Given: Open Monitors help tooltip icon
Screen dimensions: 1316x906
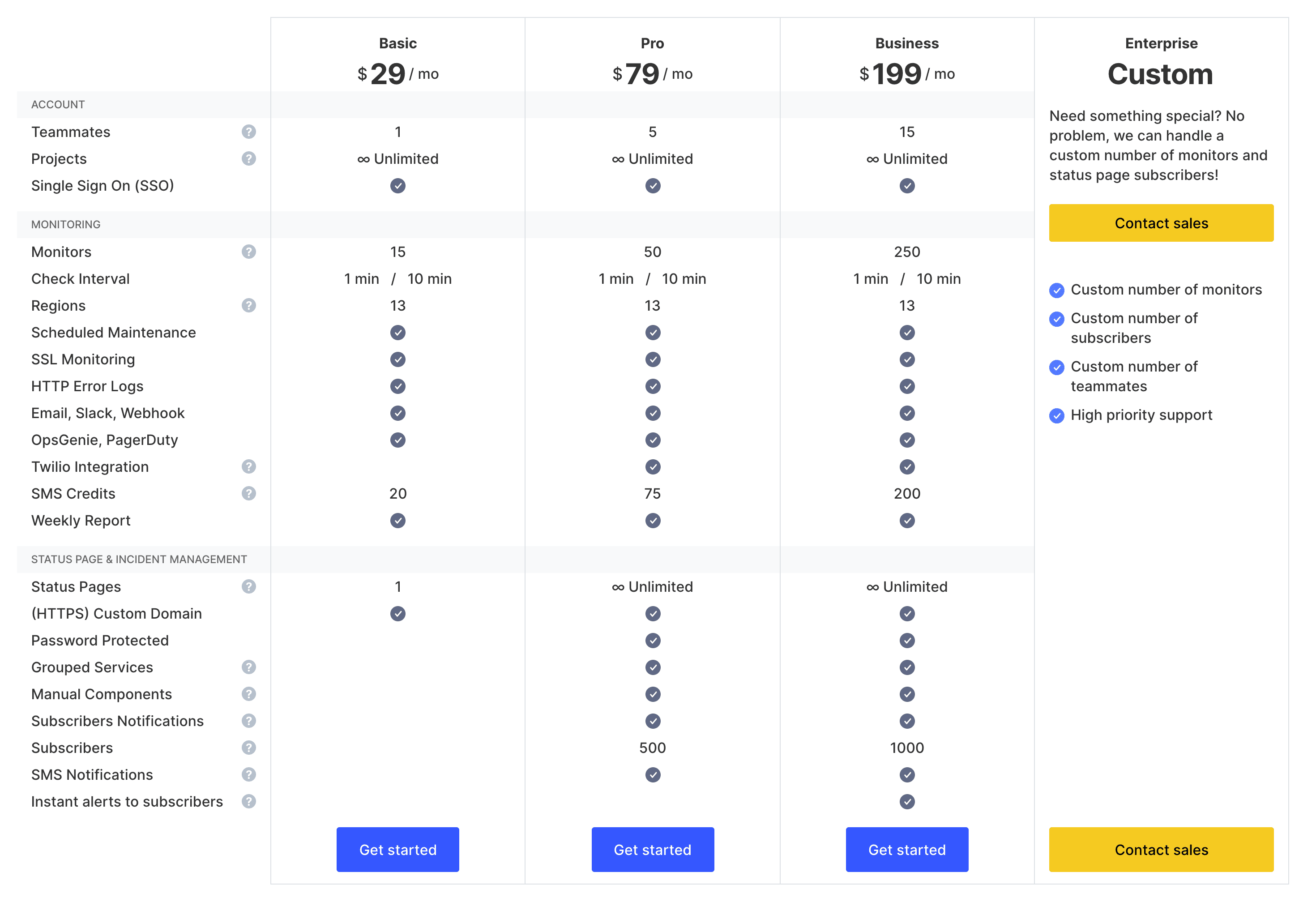Looking at the screenshot, I should point(248,252).
